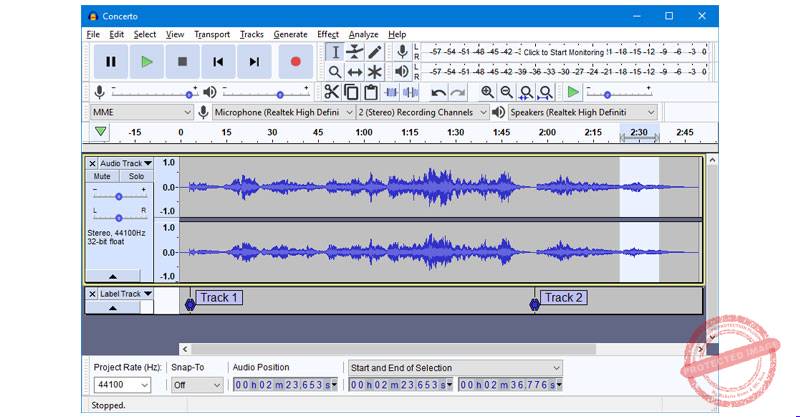Collapse the Audio Track with the up arrow
The width and height of the screenshot is (800, 417).
(113, 276)
